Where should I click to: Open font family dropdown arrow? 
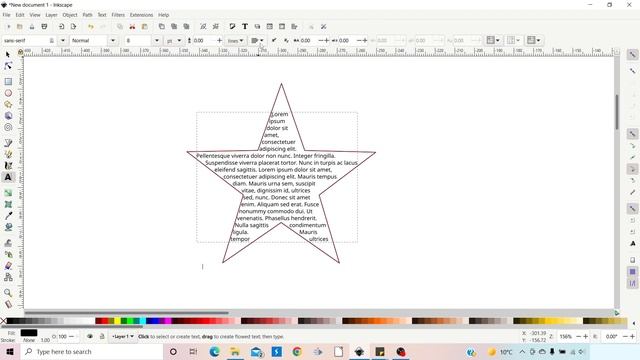(63, 40)
